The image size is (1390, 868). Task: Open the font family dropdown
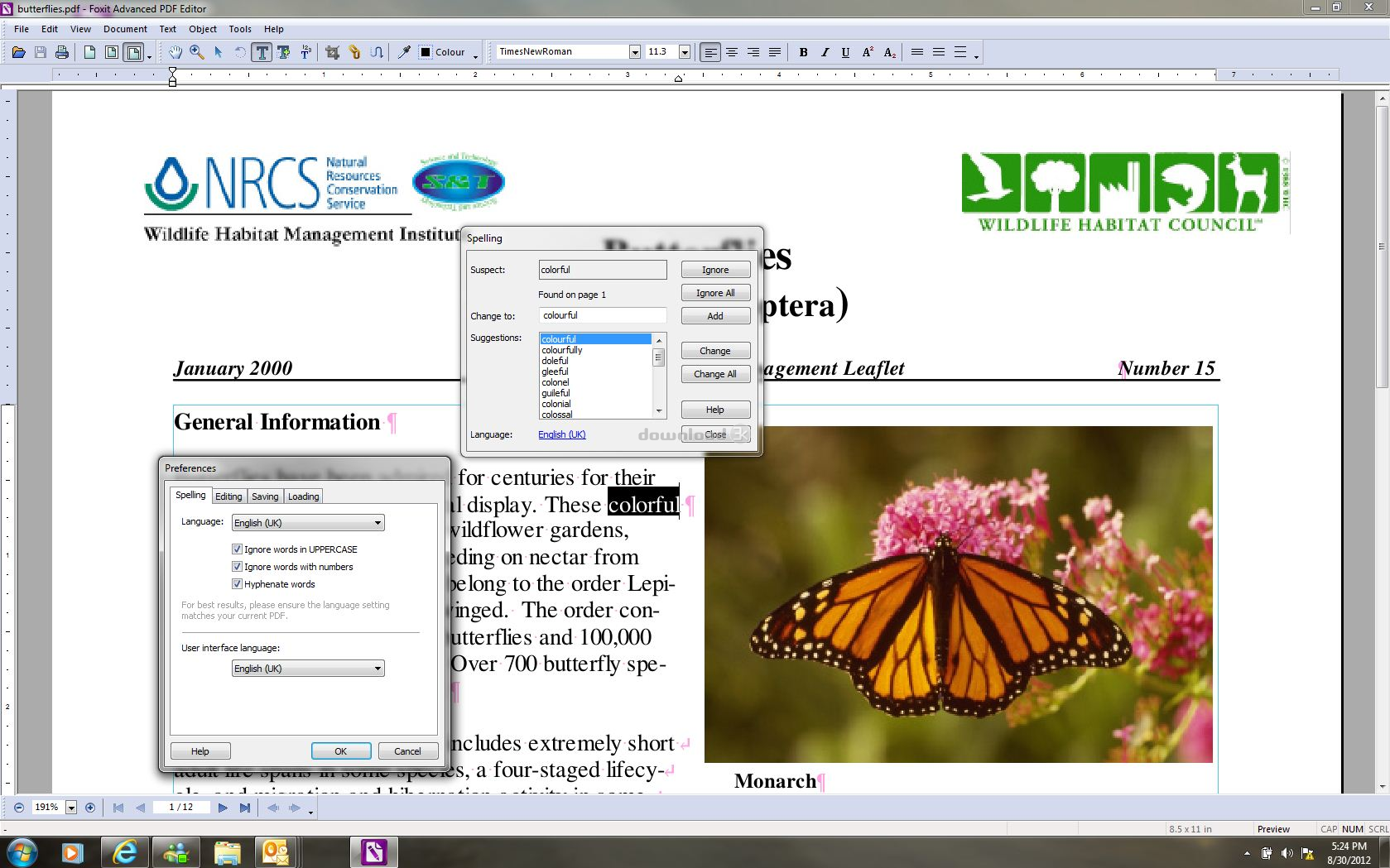point(633,51)
